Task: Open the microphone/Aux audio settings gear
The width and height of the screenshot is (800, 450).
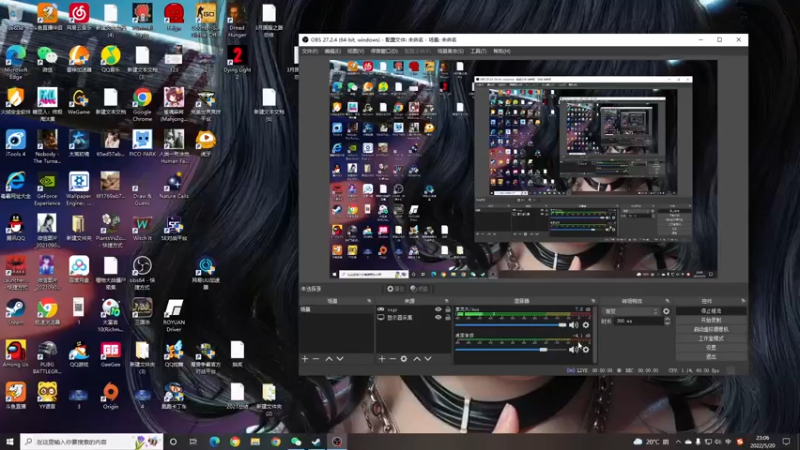Action: pos(586,325)
